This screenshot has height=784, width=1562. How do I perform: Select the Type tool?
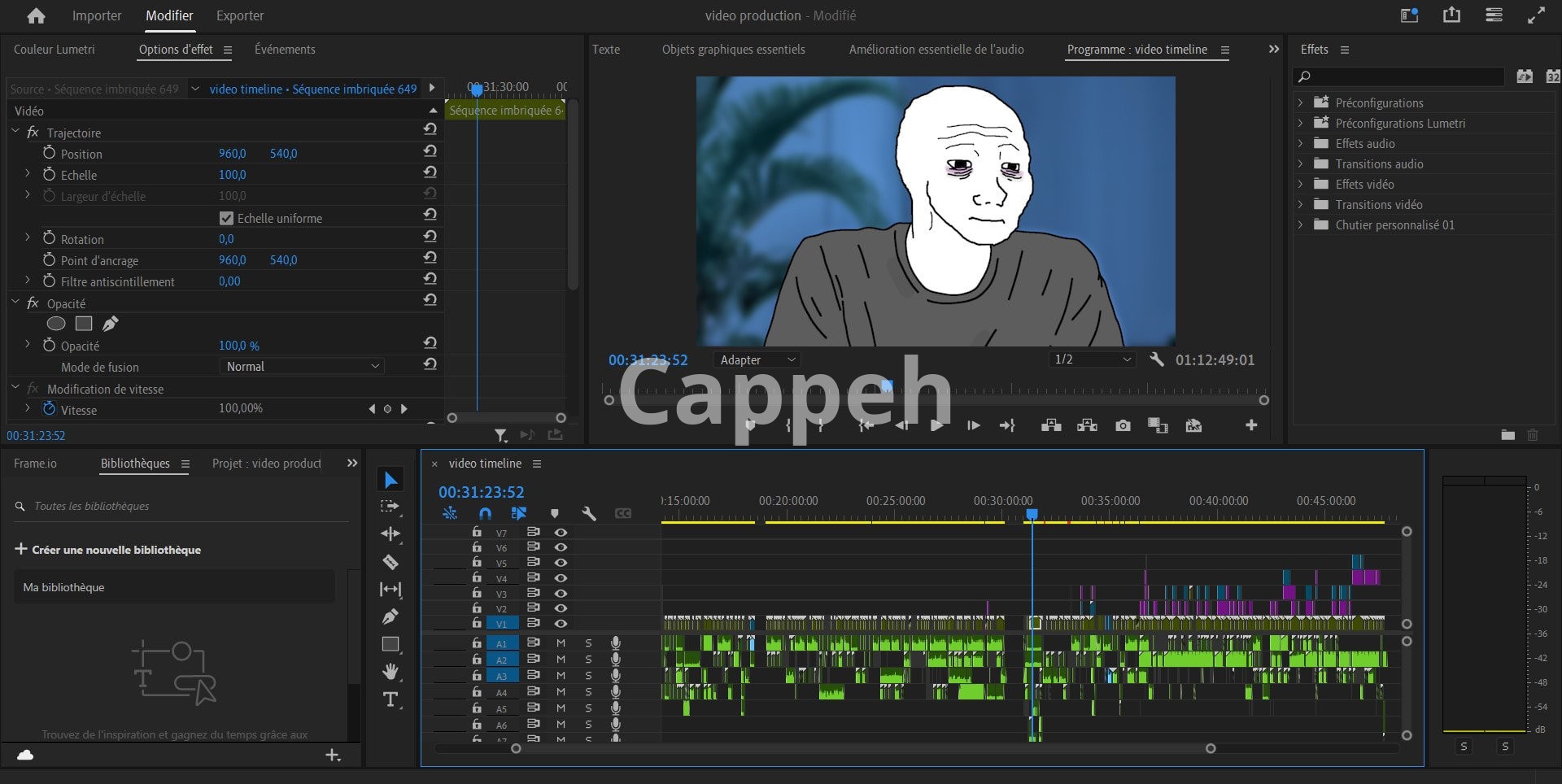coord(390,699)
